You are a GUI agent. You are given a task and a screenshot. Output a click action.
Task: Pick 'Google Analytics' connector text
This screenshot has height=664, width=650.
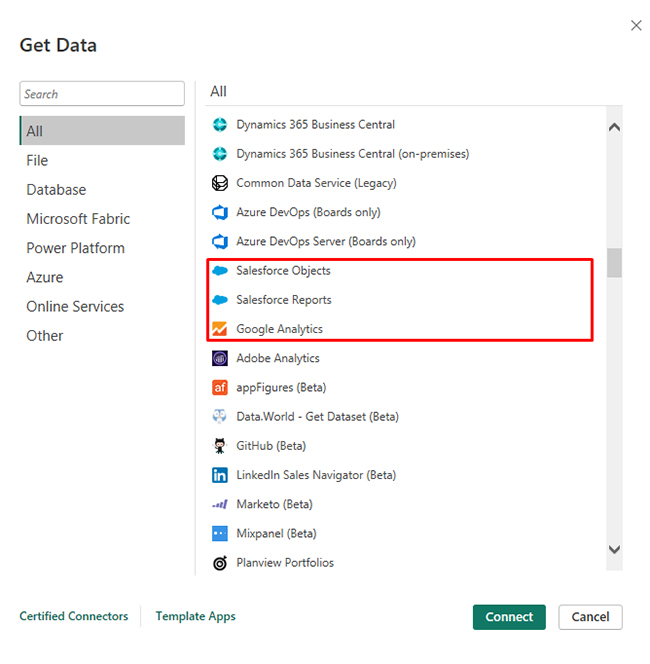(x=279, y=329)
